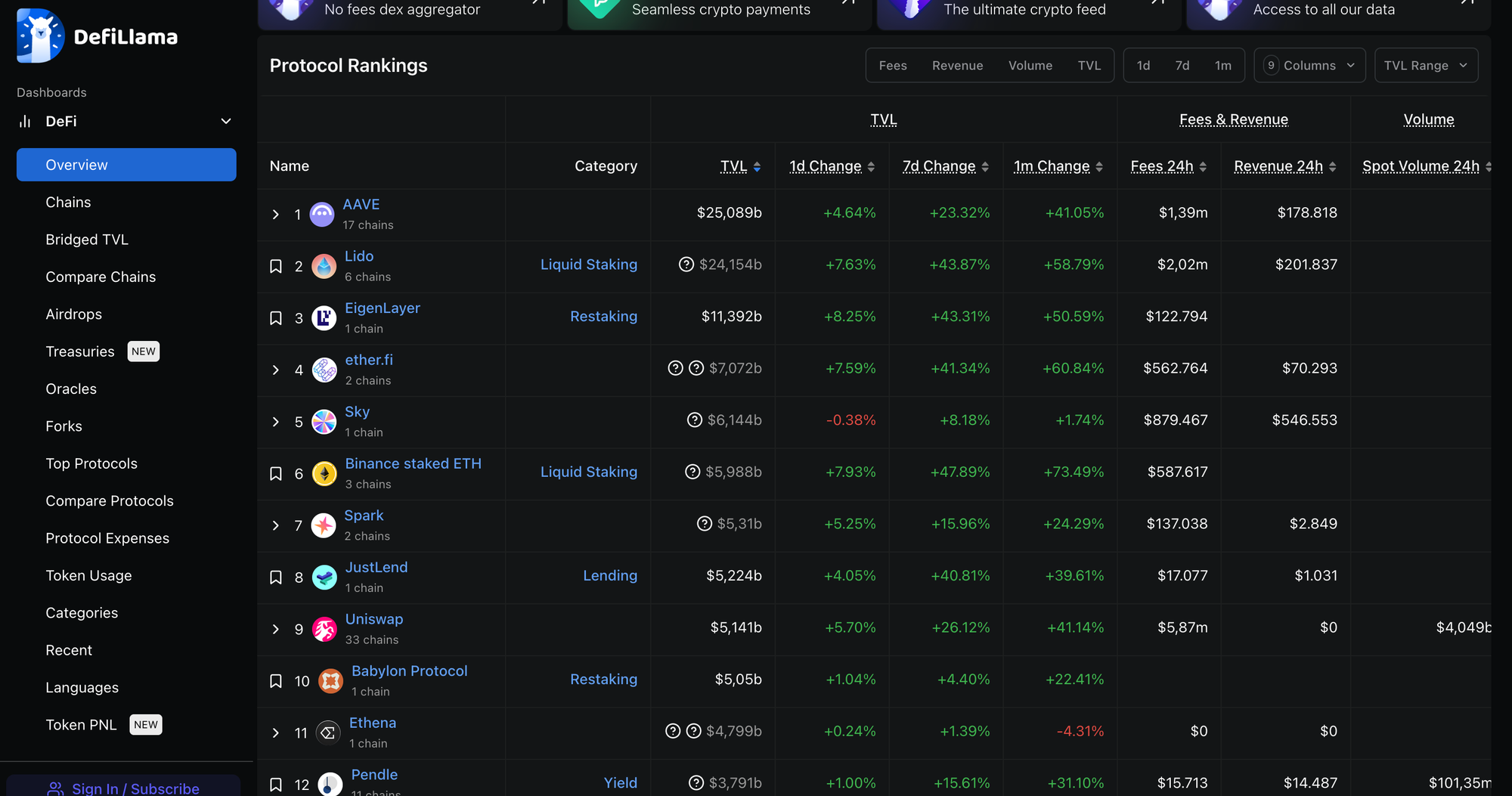Toggle the Fees column filter
The height and width of the screenshot is (796, 1512).
[893, 66]
